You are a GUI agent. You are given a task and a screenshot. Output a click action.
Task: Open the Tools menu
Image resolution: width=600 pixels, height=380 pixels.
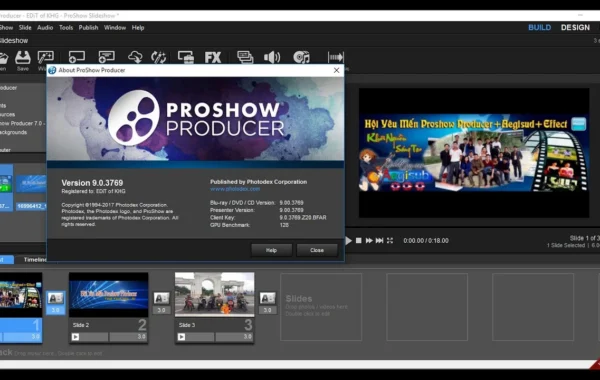66,28
